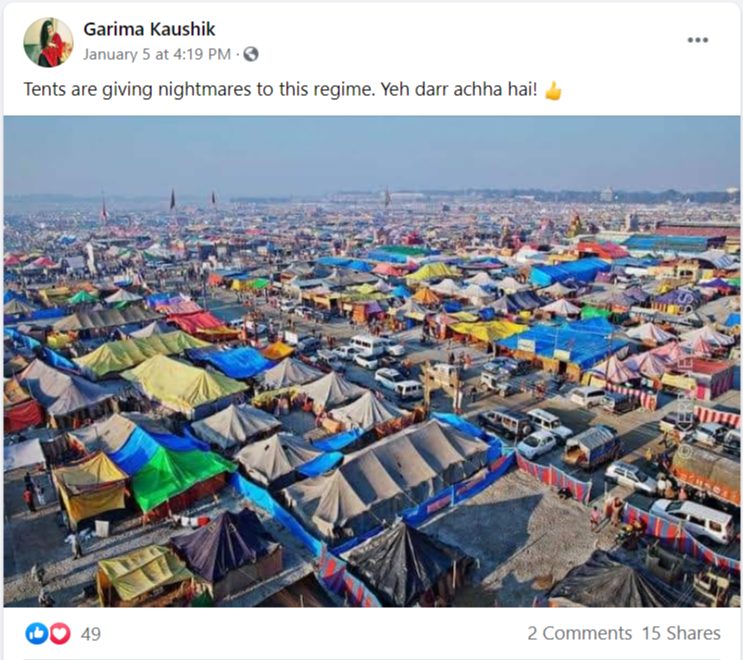The image size is (743, 660).
Task: View the 15 Shares list
Action: click(681, 633)
